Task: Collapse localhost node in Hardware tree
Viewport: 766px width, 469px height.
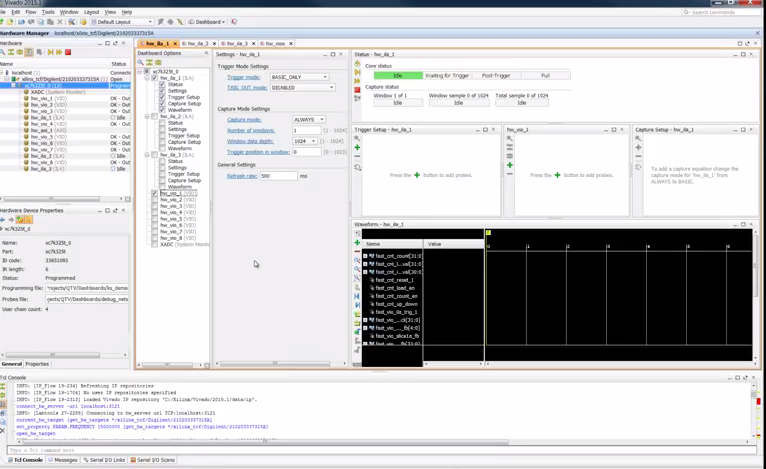Action: [x=2, y=72]
